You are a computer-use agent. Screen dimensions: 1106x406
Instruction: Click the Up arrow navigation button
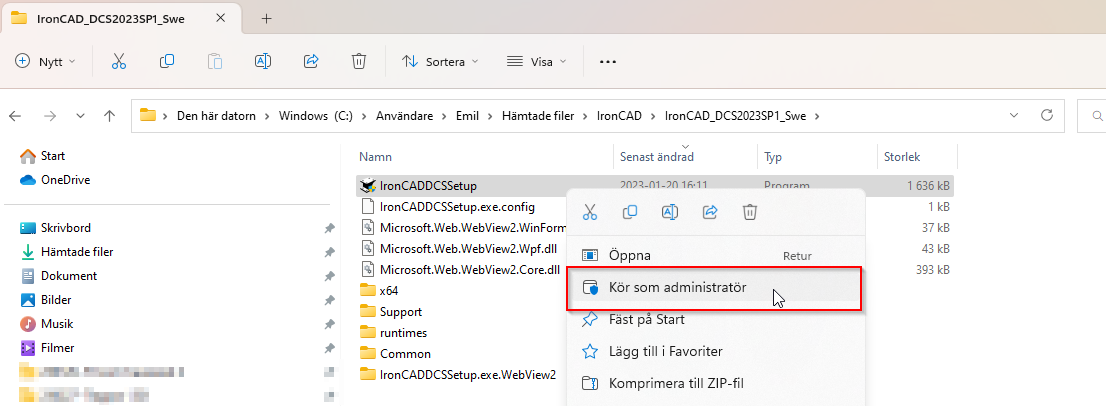[109, 116]
